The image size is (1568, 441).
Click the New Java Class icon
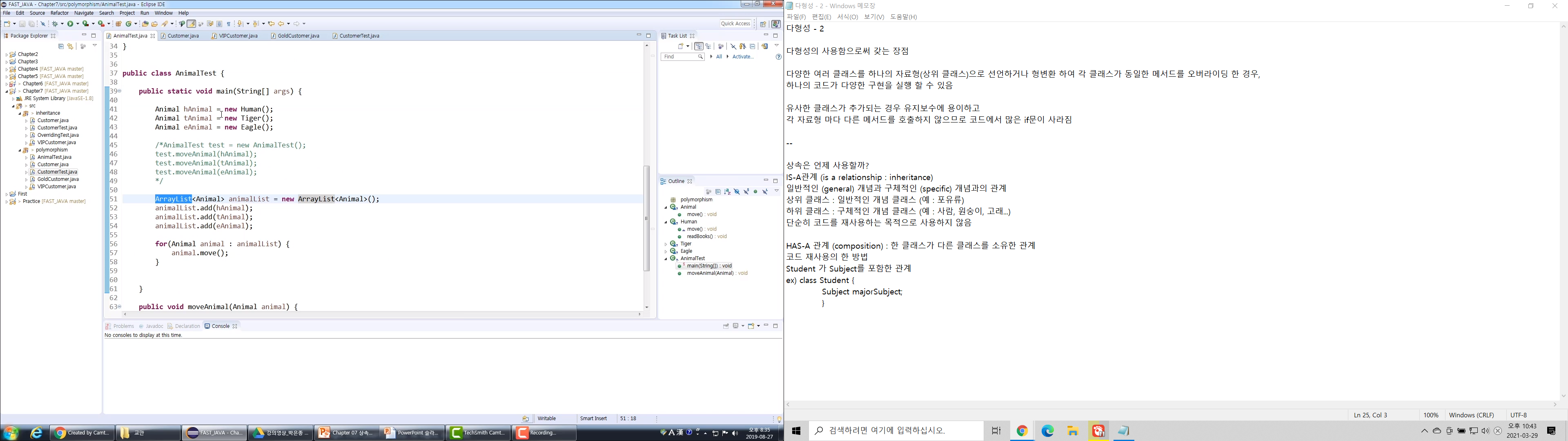(129, 24)
